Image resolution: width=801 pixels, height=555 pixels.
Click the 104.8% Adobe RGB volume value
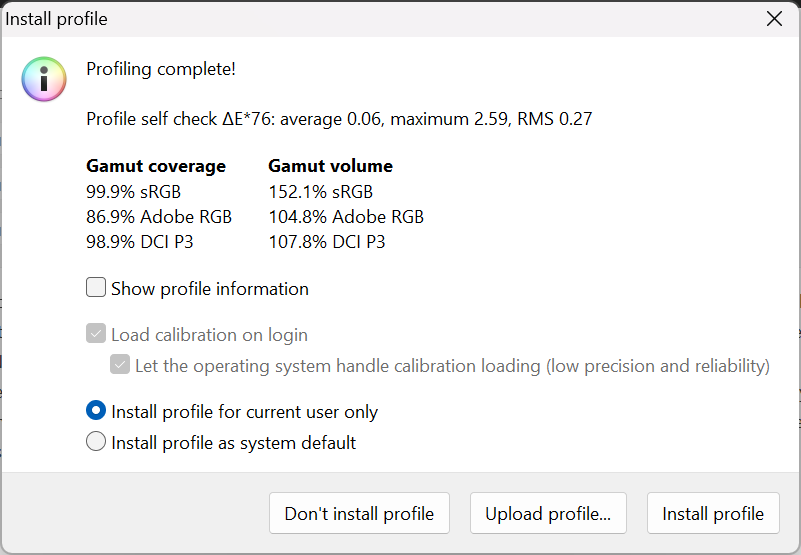pyautogui.click(x=346, y=216)
